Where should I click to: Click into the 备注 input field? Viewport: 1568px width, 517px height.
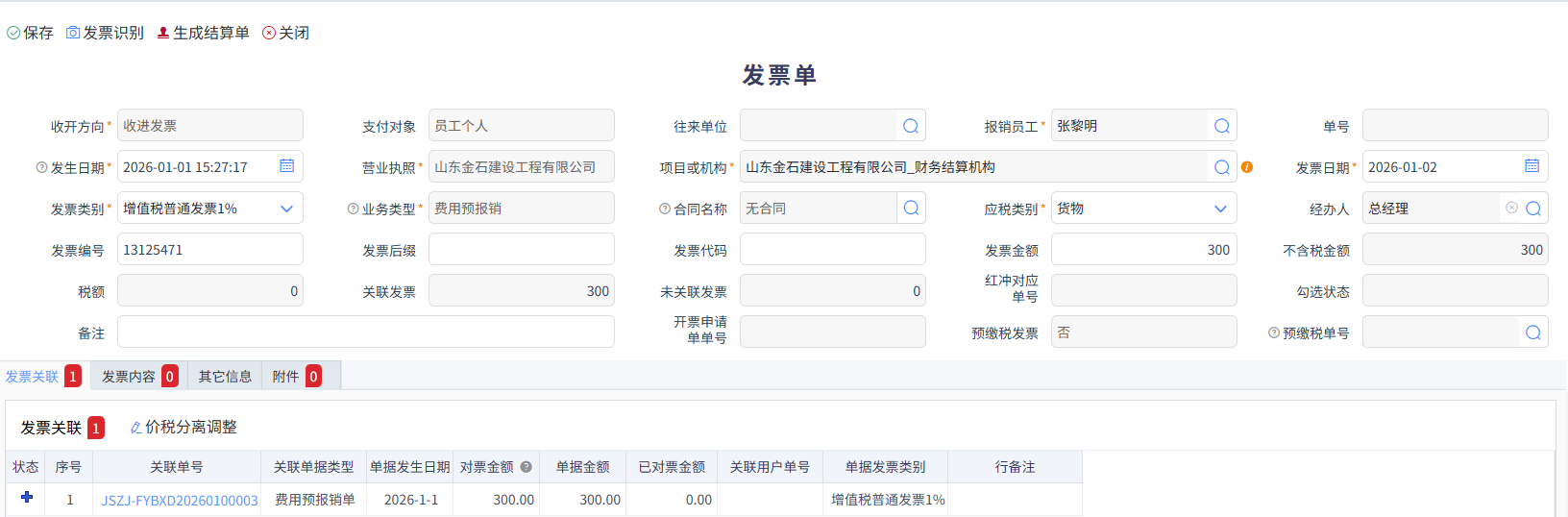point(365,332)
